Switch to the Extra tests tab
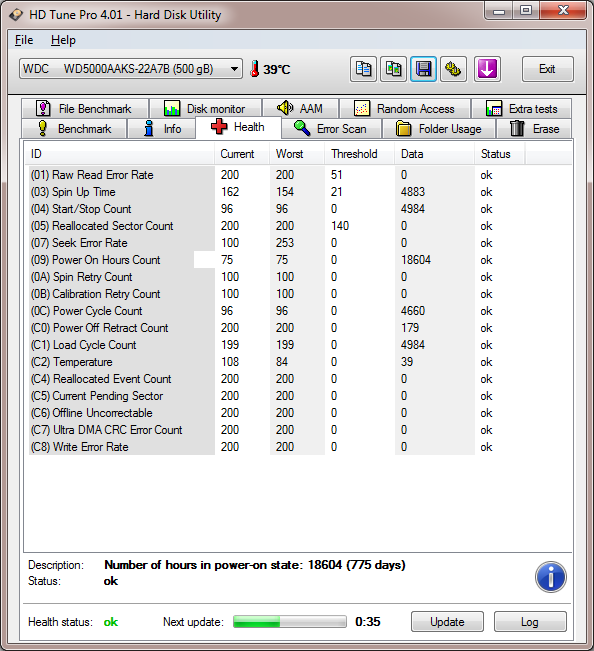 click(521, 109)
